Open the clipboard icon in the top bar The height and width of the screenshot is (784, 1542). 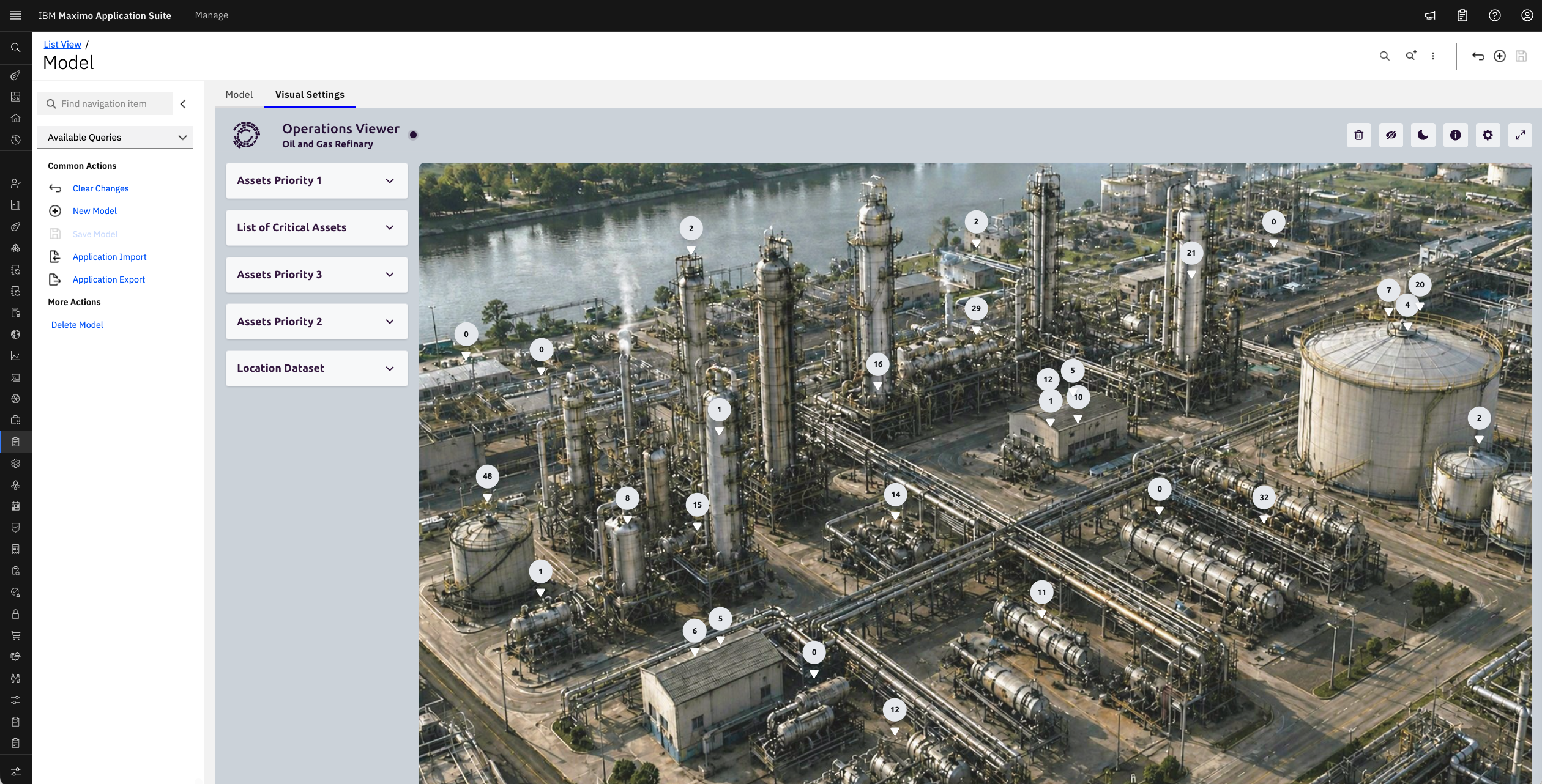point(1462,15)
